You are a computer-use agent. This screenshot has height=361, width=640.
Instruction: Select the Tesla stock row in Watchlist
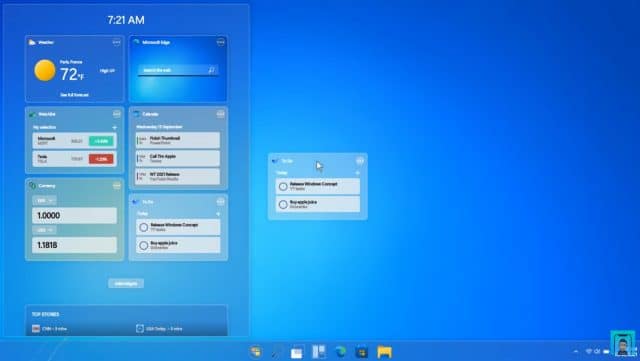[74, 159]
